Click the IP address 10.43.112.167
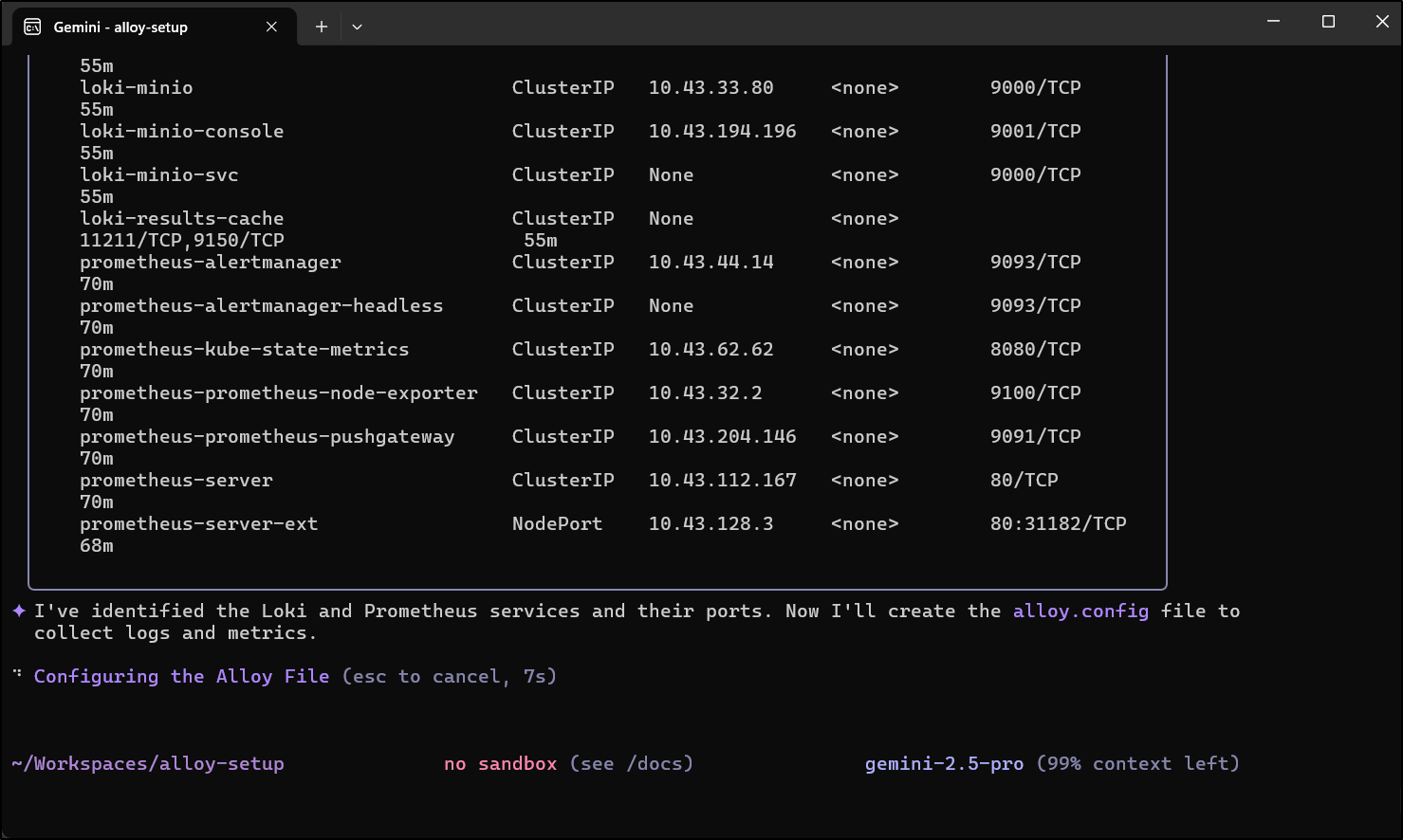 (723, 481)
